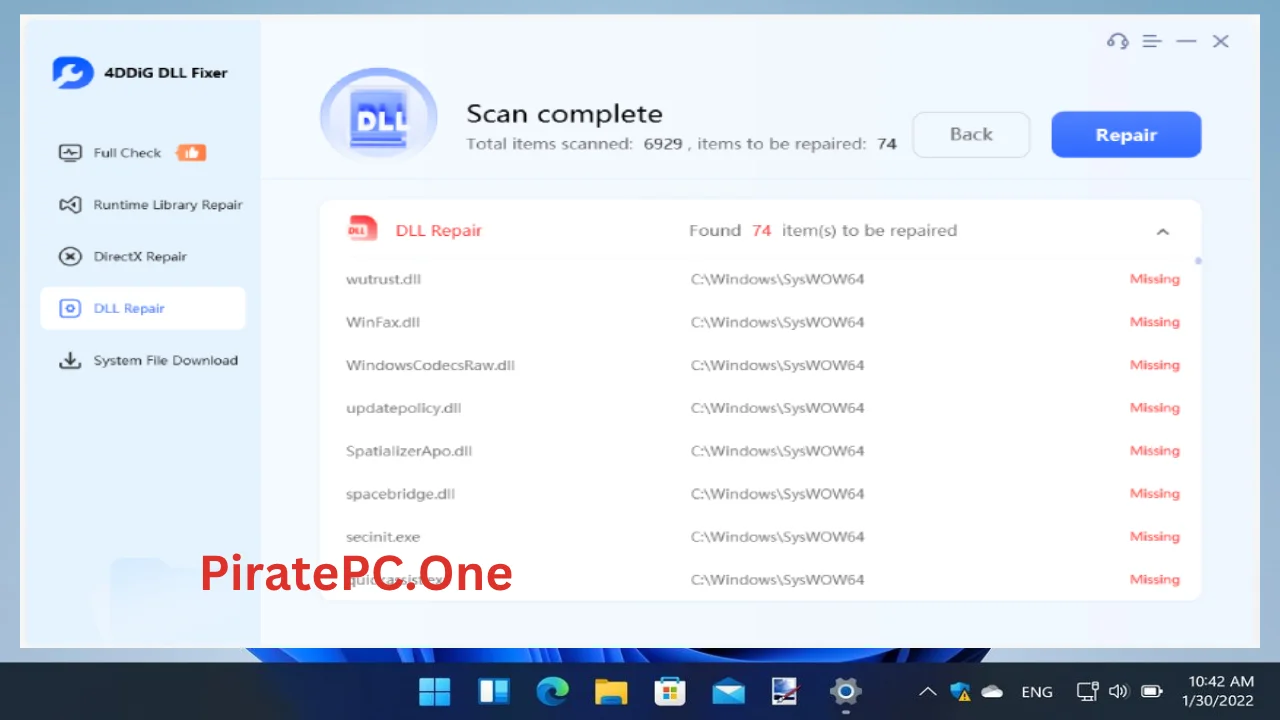1280x720 pixels.
Task: Show hidden icons in the system tray
Action: pyautogui.click(x=928, y=691)
